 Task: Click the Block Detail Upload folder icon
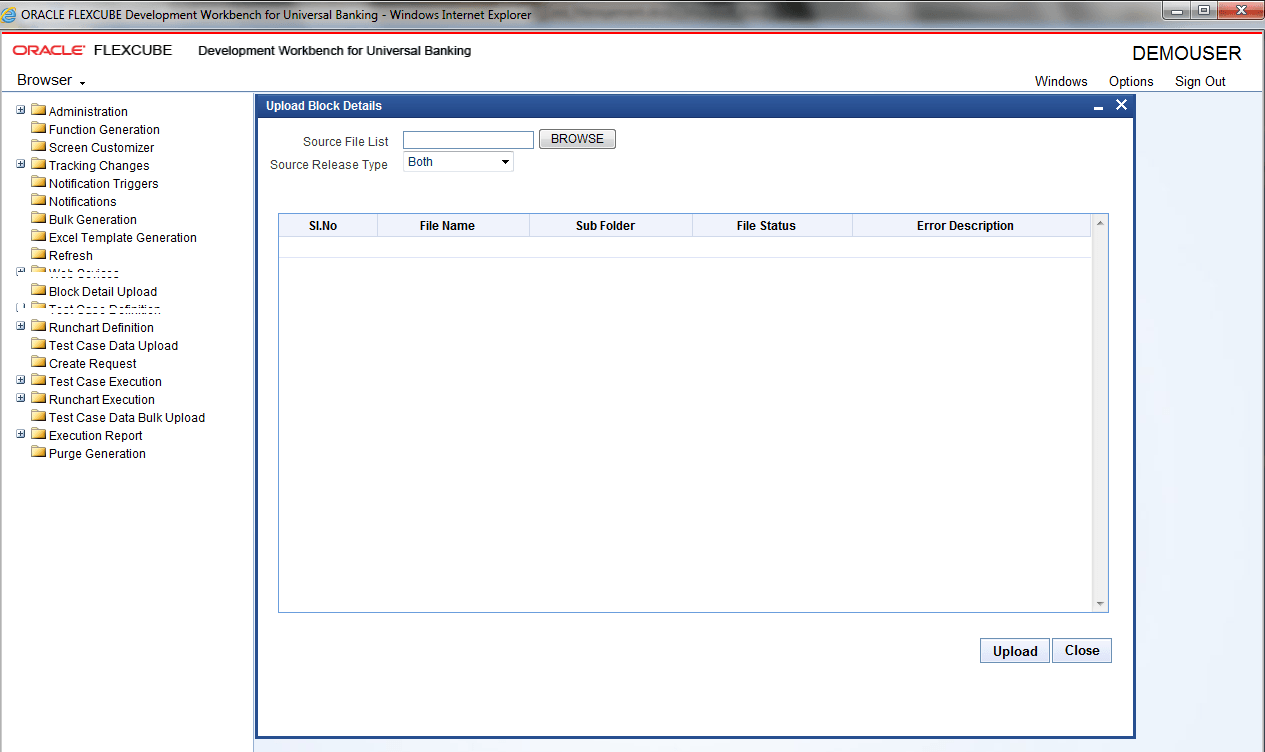[39, 291]
